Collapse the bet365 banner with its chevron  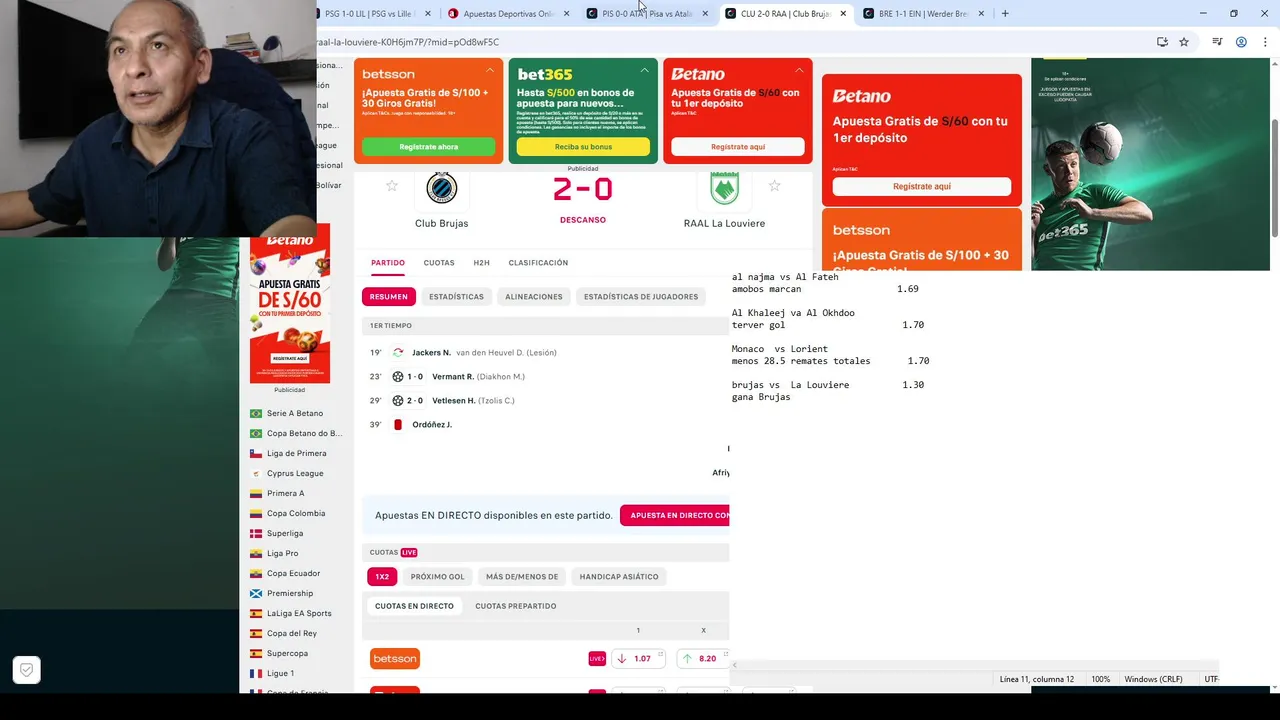coord(645,71)
